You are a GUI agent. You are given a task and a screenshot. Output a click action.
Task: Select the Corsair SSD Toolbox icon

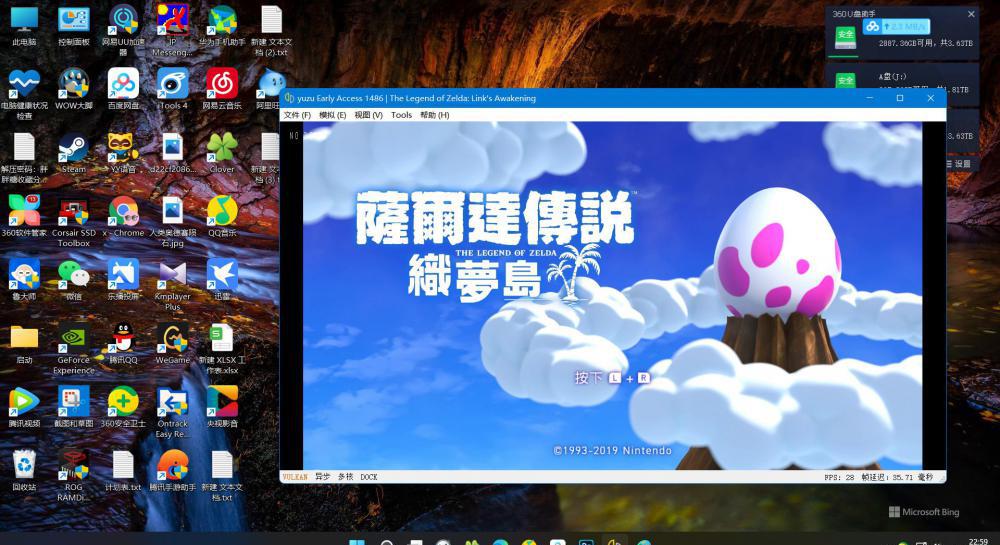point(74,222)
